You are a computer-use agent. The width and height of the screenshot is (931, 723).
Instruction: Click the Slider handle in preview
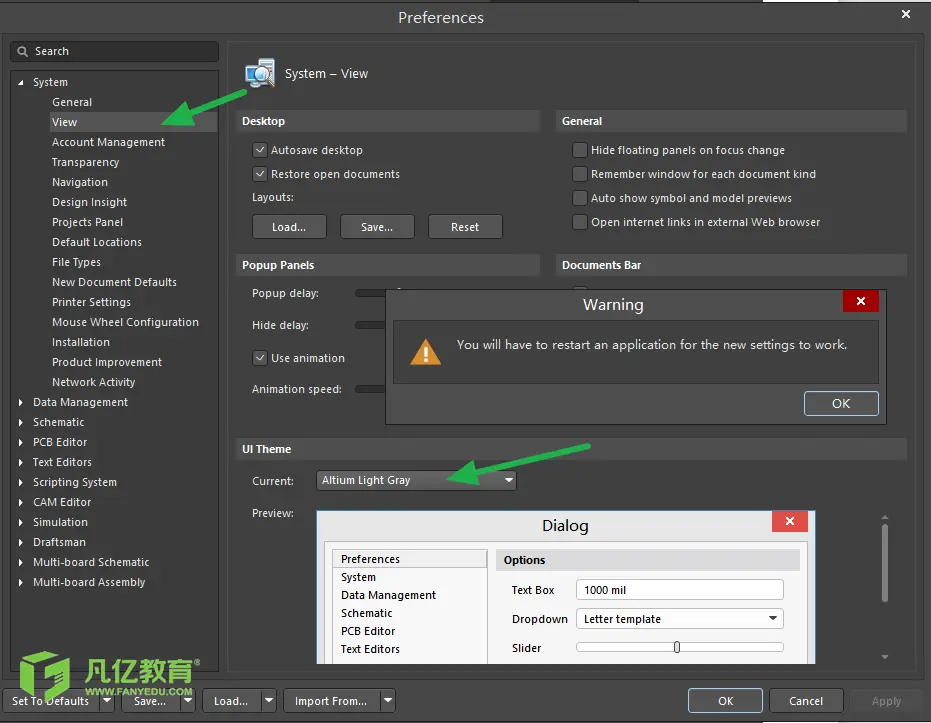[677, 647]
